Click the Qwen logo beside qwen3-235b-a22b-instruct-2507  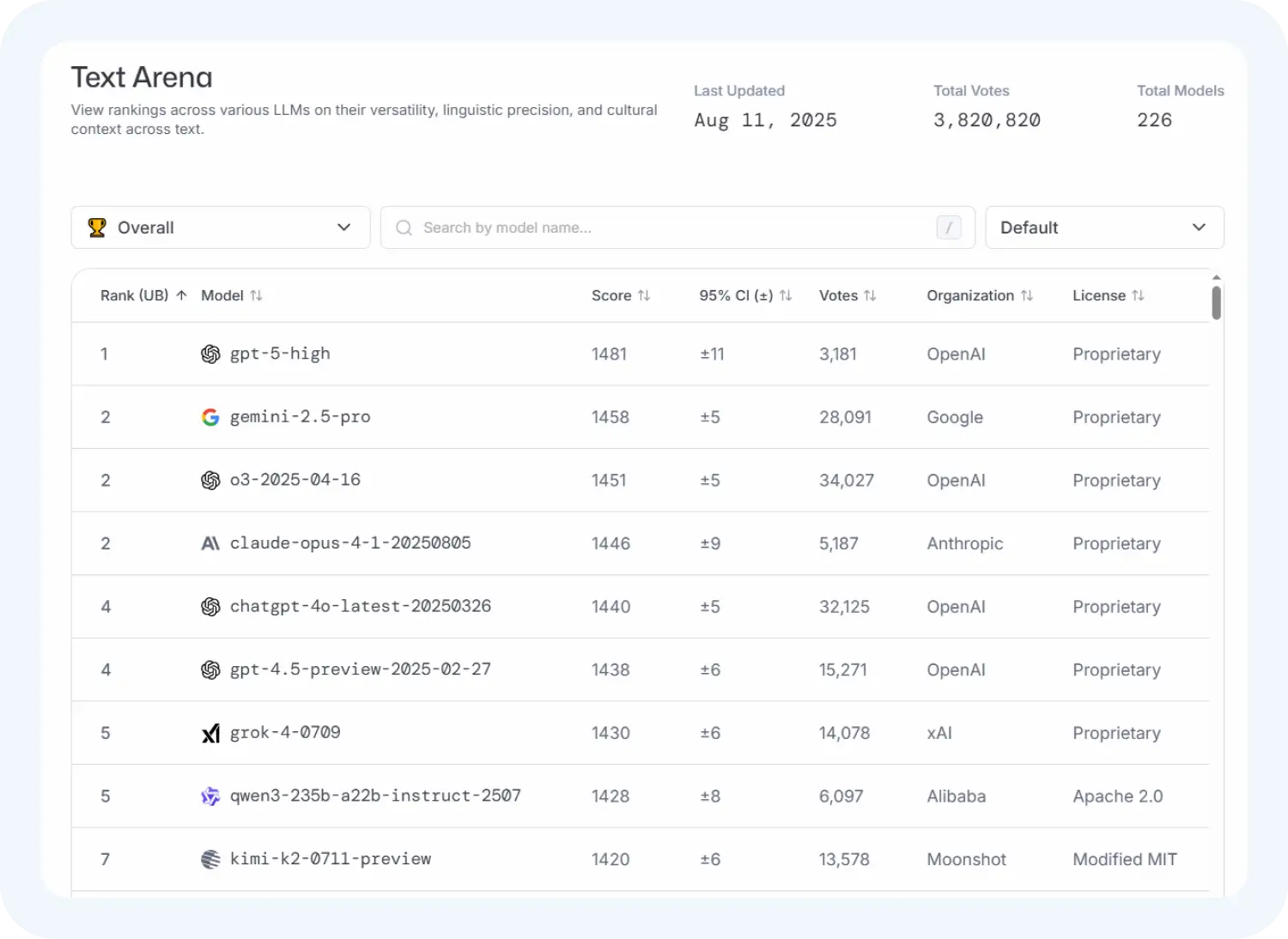tap(210, 797)
